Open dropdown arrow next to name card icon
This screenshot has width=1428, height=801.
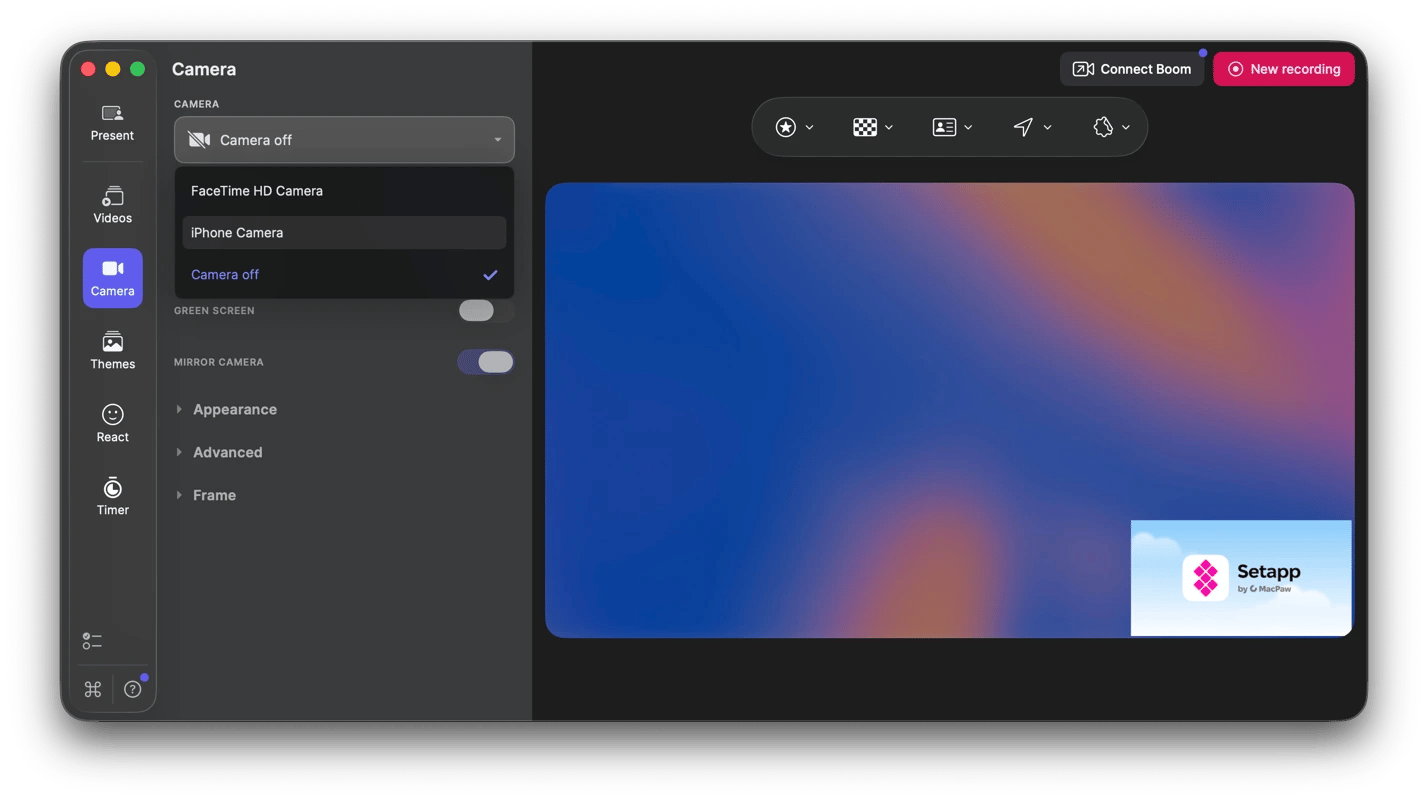click(968, 128)
